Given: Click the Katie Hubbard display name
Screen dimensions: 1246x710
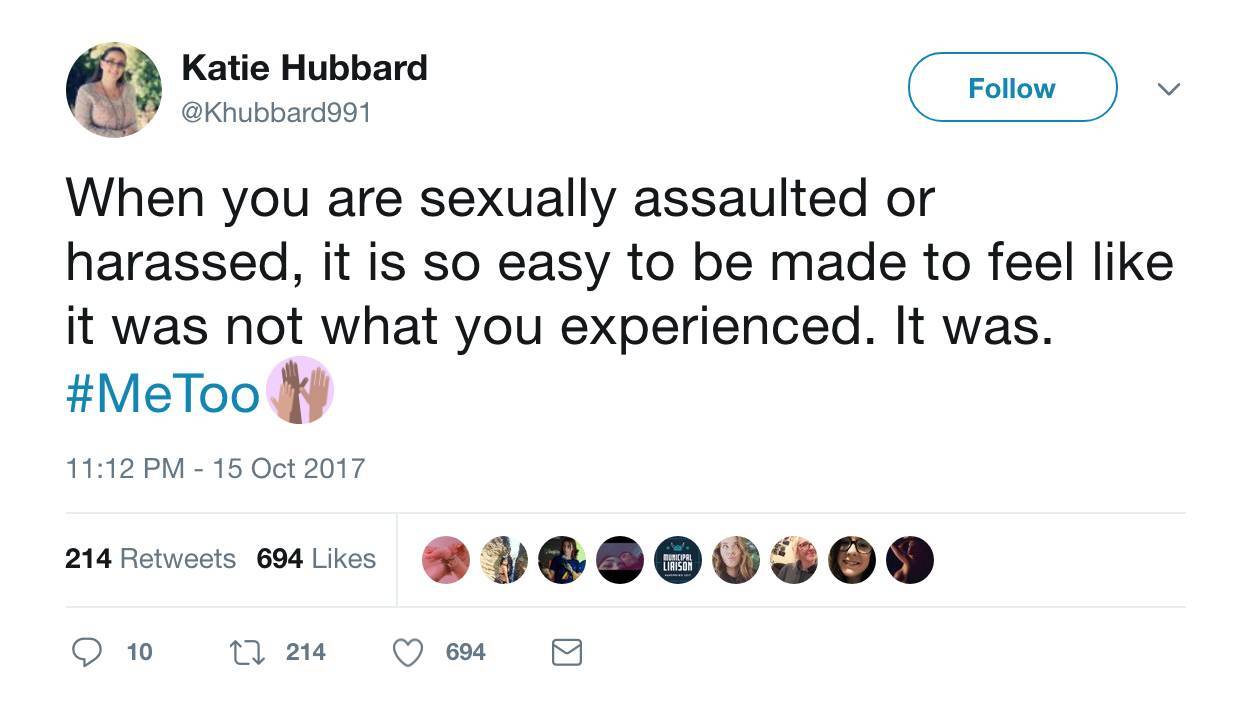Looking at the screenshot, I should pos(304,68).
